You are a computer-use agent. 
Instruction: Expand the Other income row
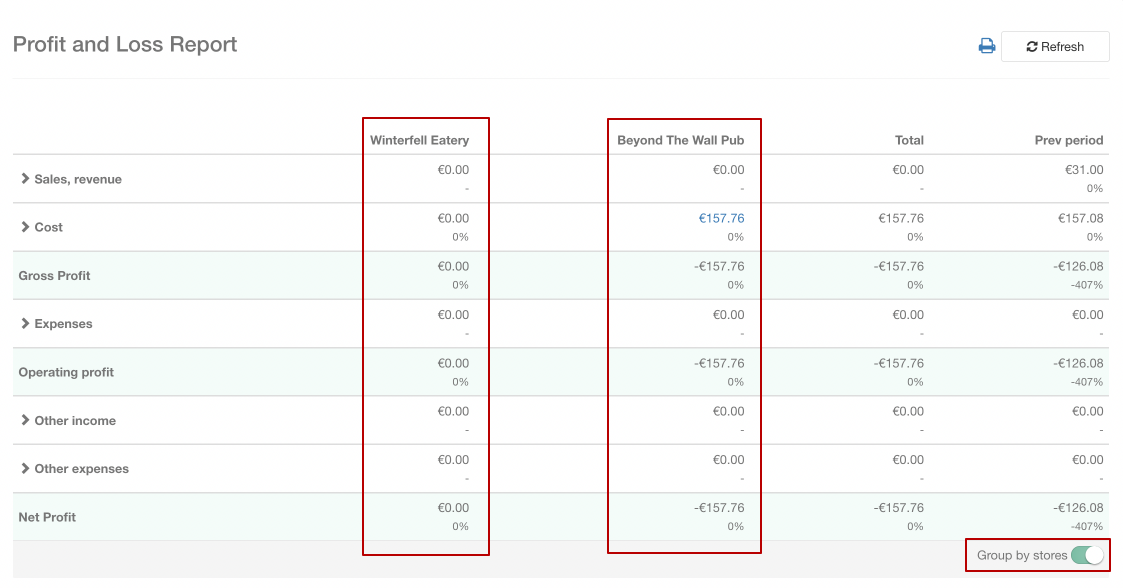pyautogui.click(x=26, y=421)
